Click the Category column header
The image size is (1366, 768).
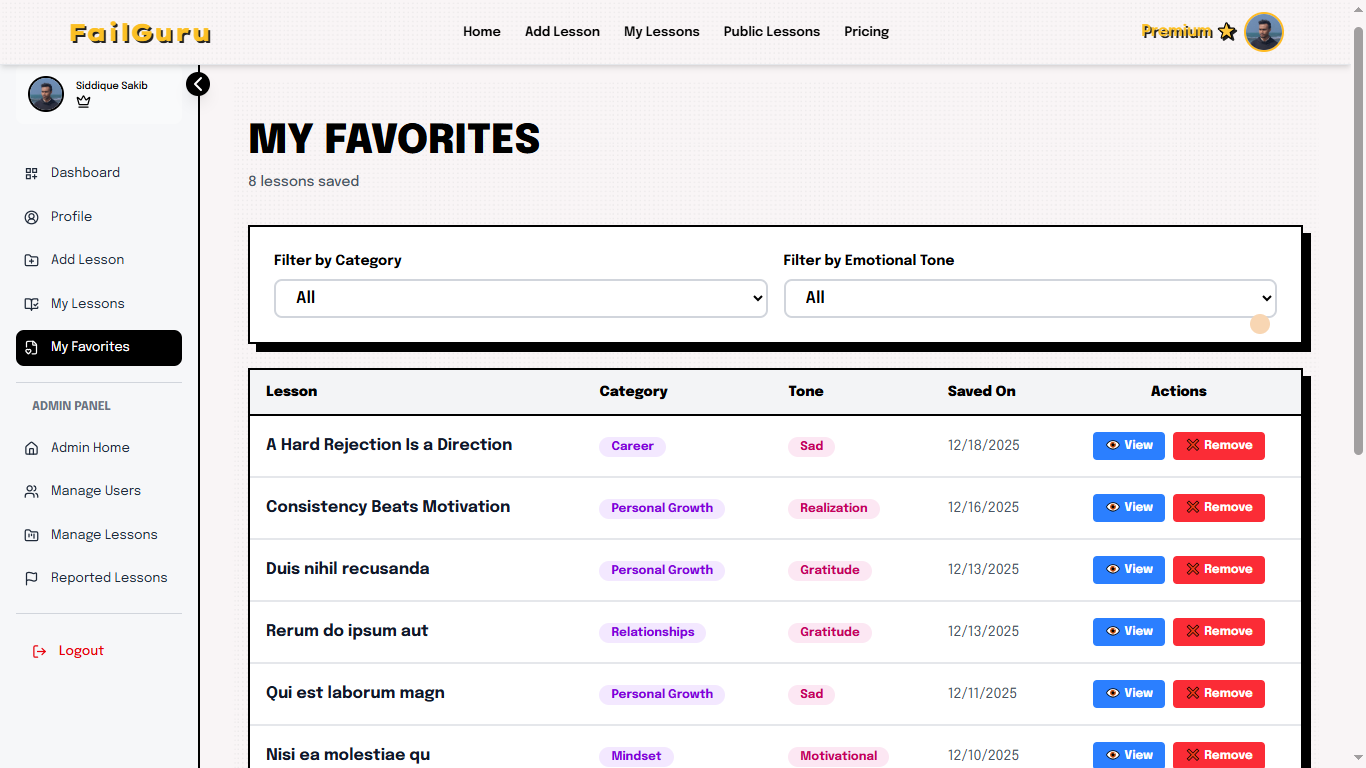(x=634, y=391)
